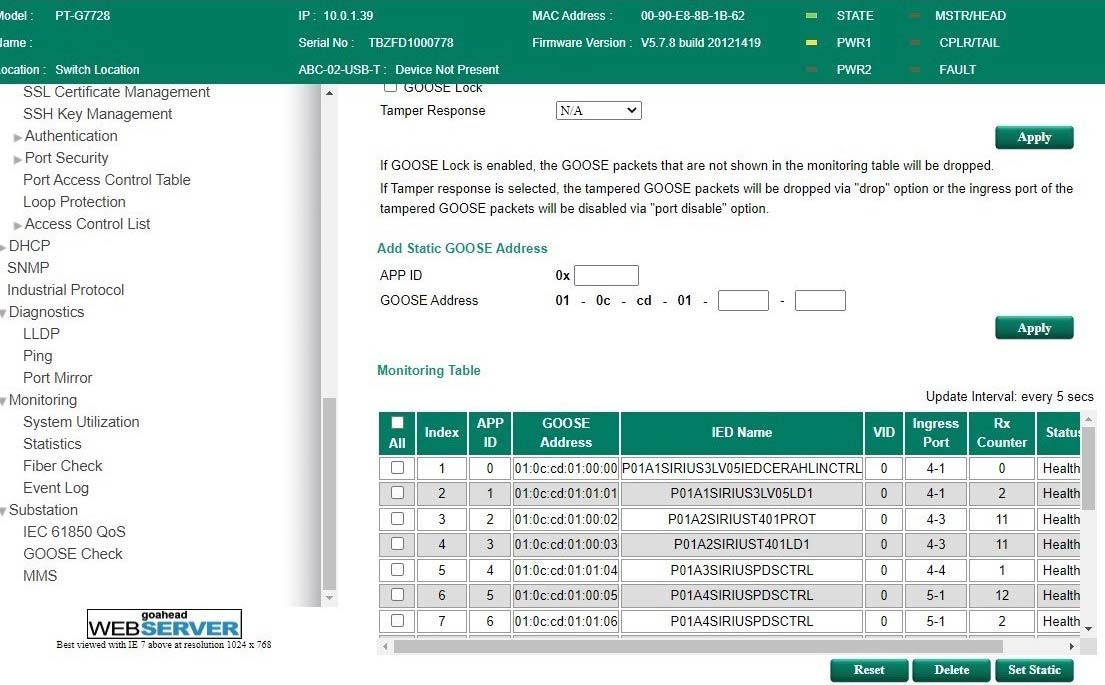Image resolution: width=1105 pixels, height=685 pixels.
Task: Click the P01A3SIRIUSPDSCTRL IED name cell
Action: (741, 570)
